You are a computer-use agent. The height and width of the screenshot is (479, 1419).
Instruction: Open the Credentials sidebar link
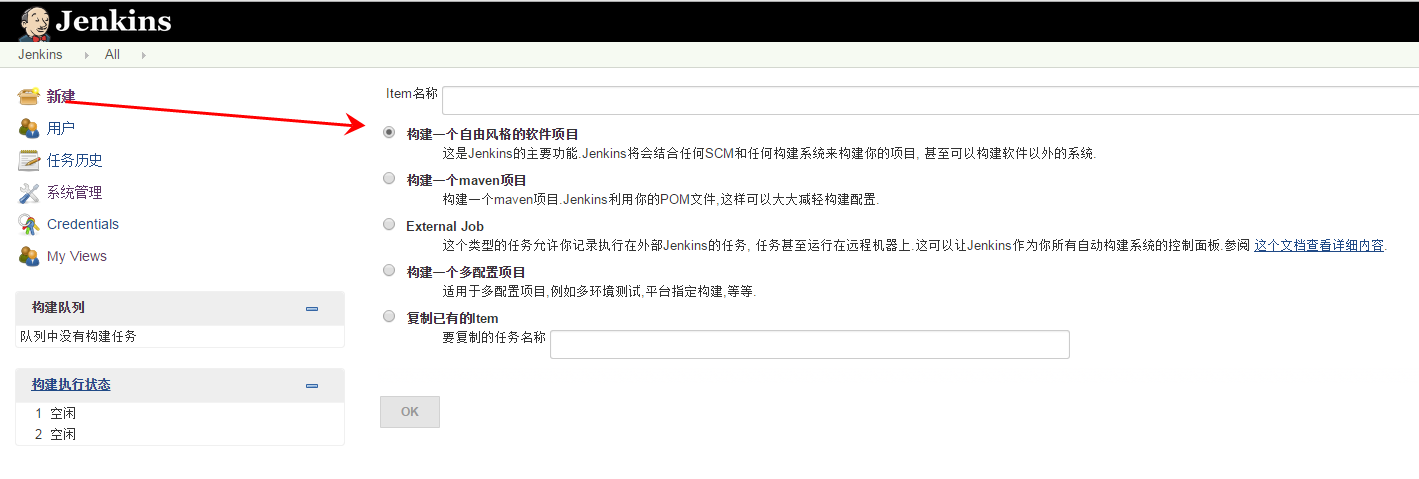pos(83,224)
